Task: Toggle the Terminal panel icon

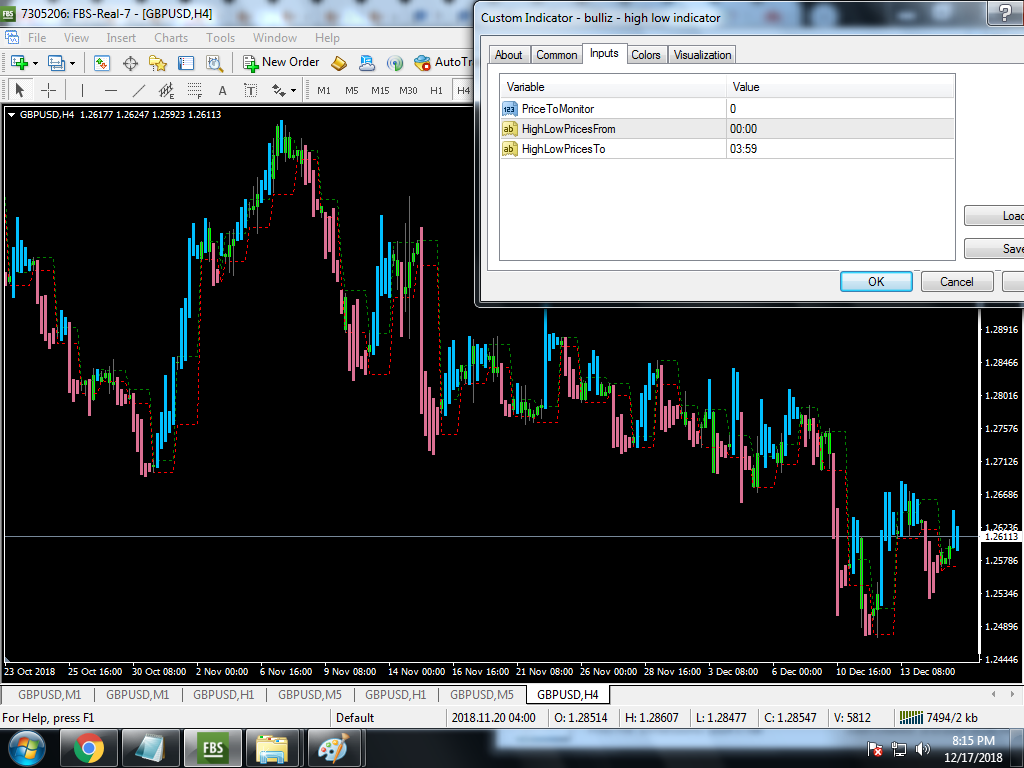Action: pyautogui.click(x=186, y=63)
